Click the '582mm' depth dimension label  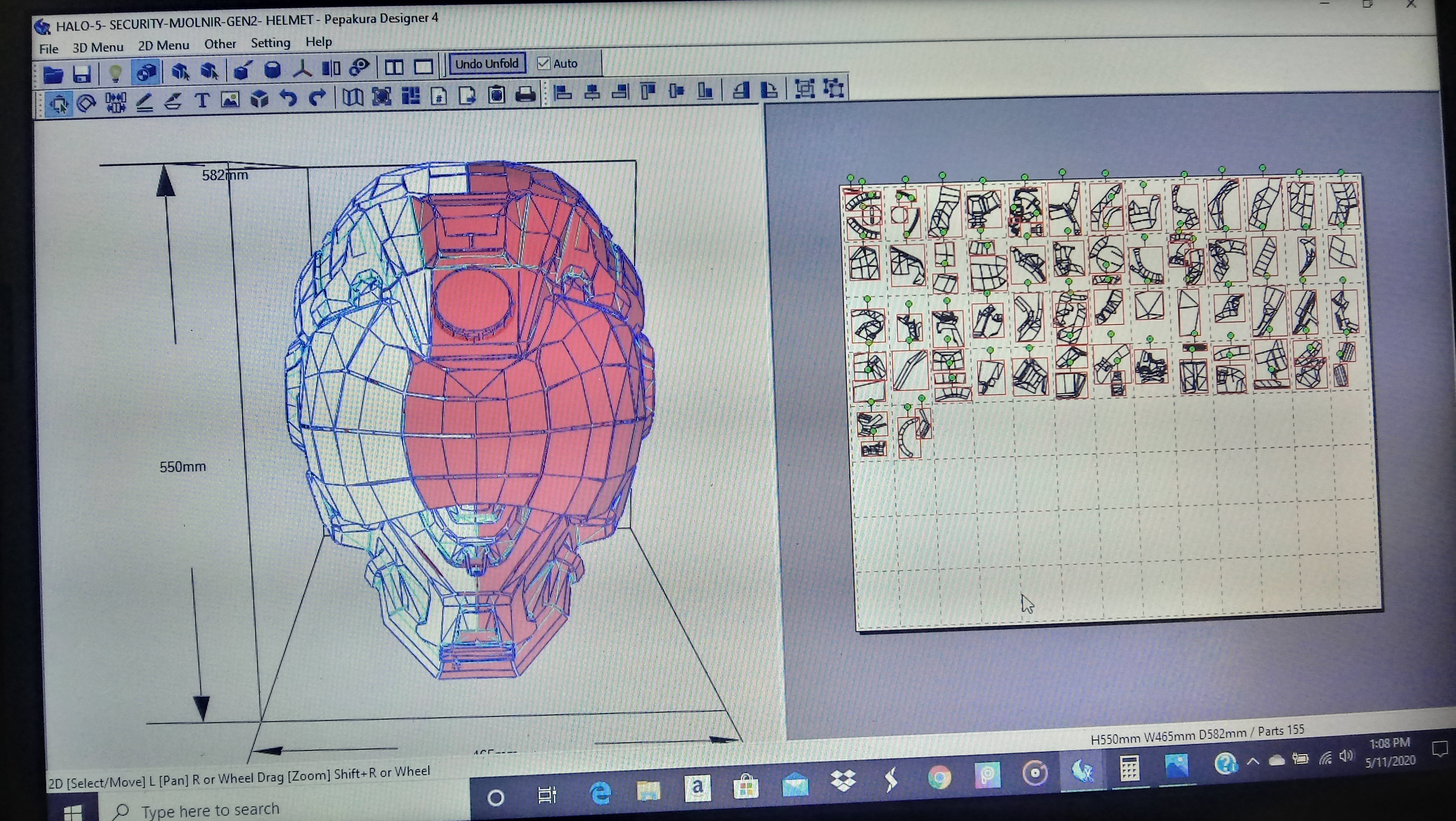[225, 175]
